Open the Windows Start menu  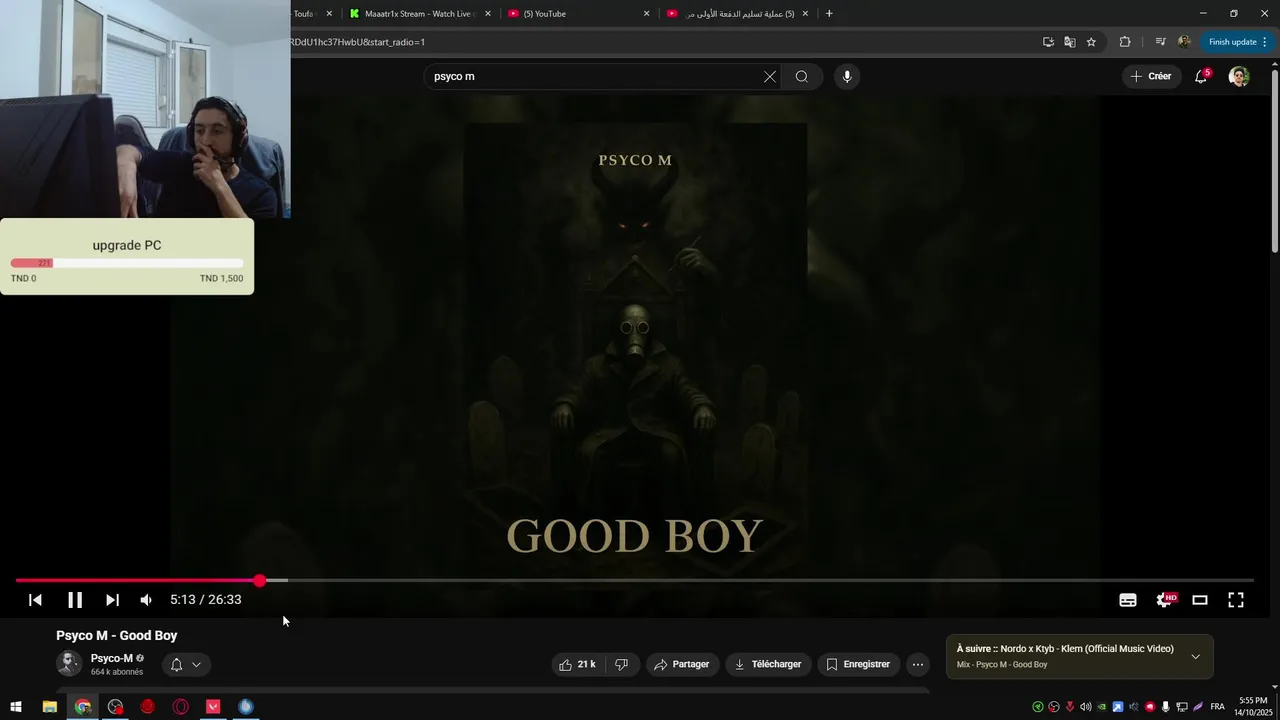coord(16,707)
